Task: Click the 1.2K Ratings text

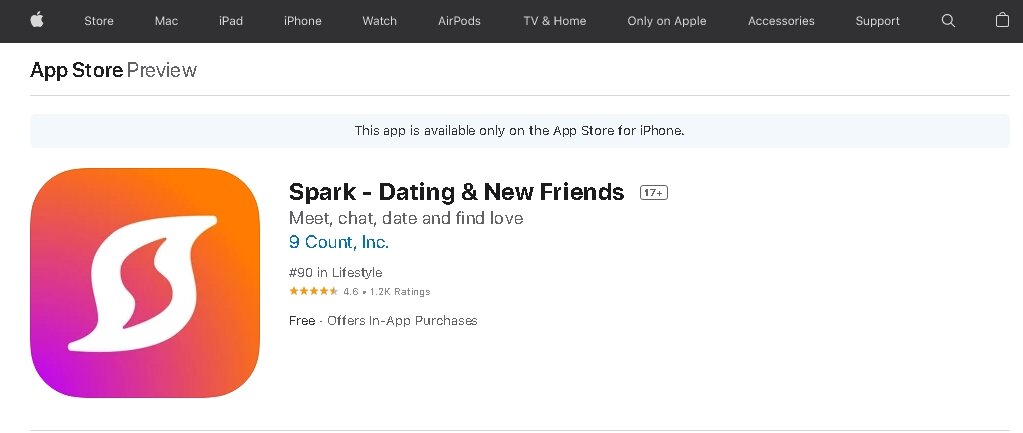Action: tap(400, 291)
